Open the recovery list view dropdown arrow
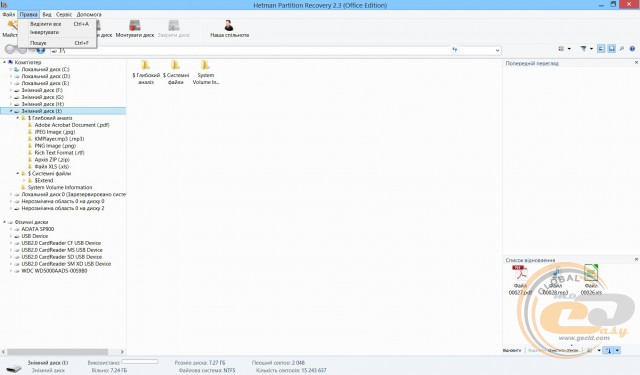 599,350
